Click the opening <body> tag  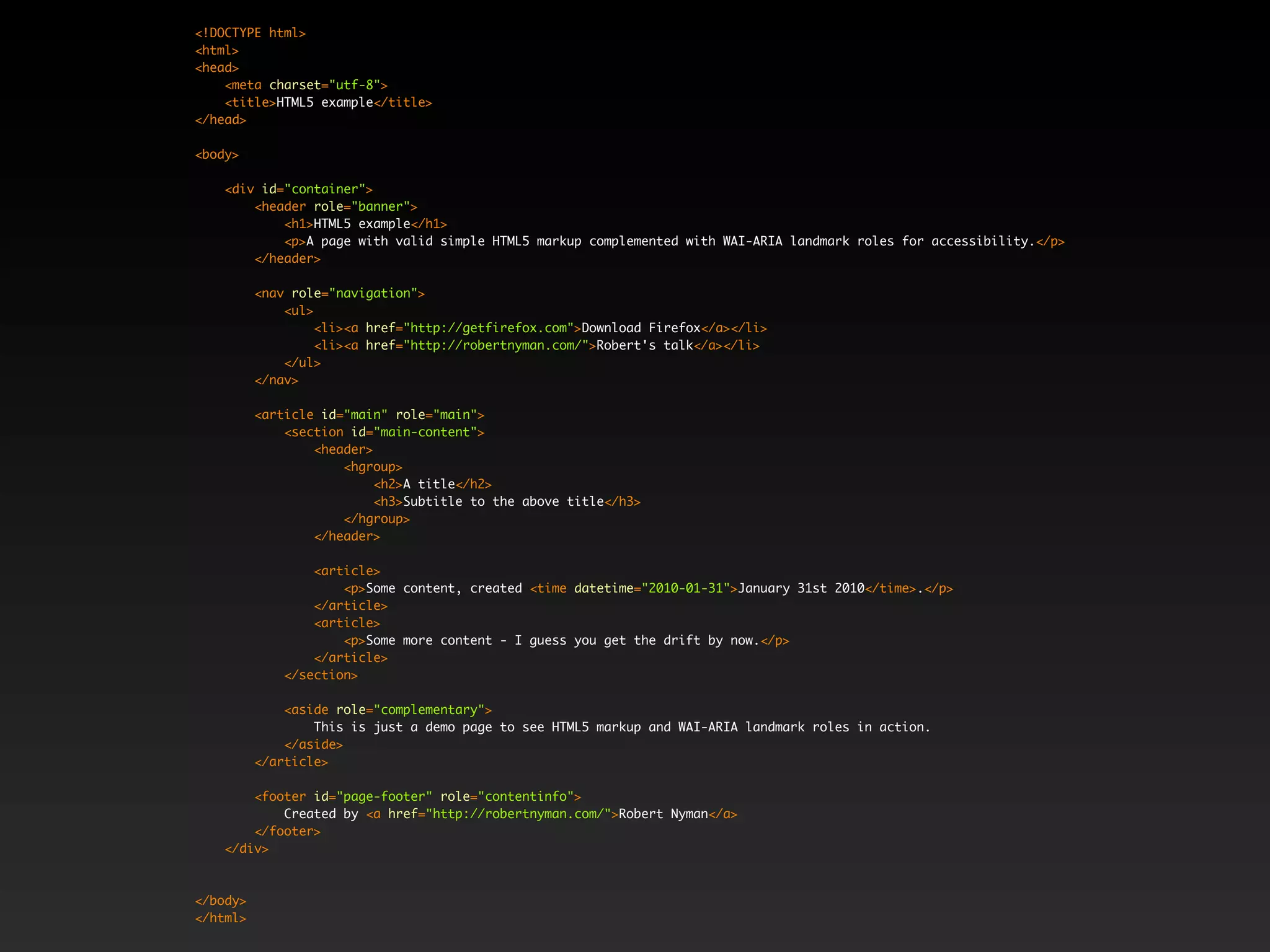coord(217,154)
